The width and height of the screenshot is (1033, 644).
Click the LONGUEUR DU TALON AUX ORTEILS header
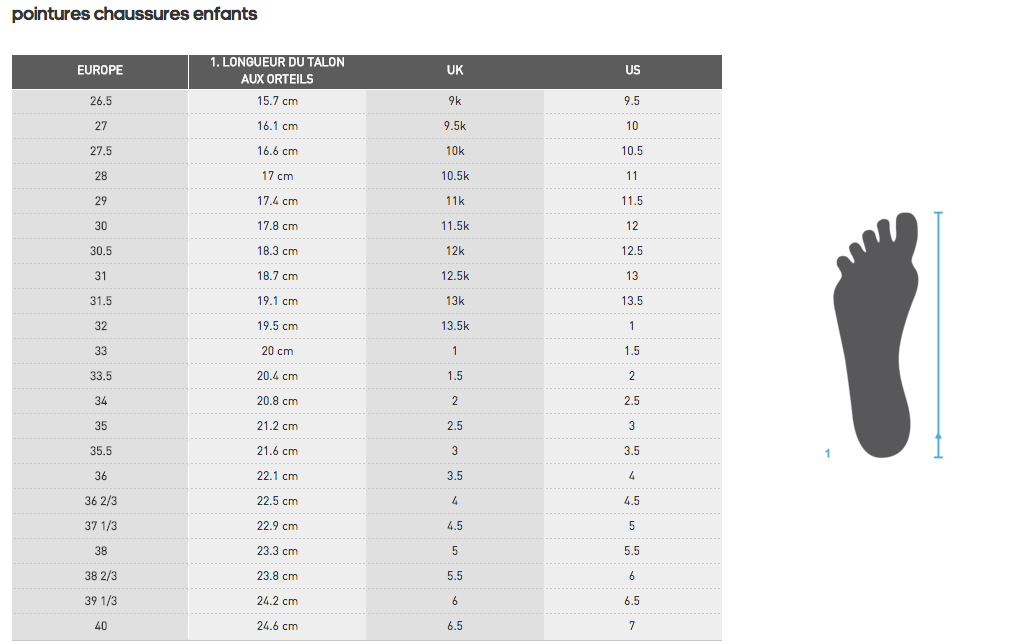(x=277, y=70)
